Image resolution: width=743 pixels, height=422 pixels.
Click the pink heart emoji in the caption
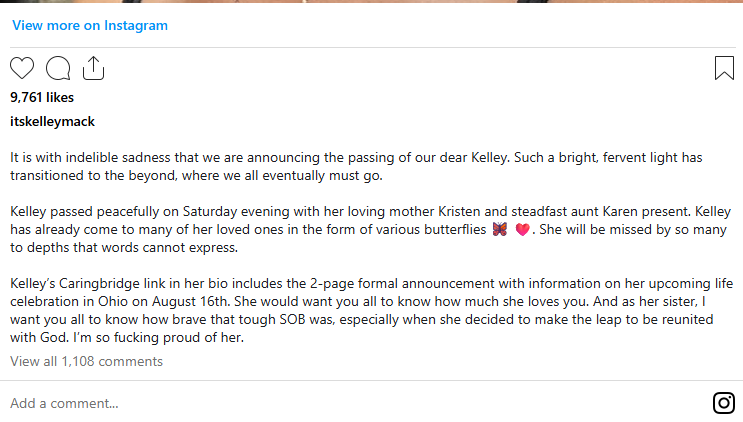click(522, 230)
